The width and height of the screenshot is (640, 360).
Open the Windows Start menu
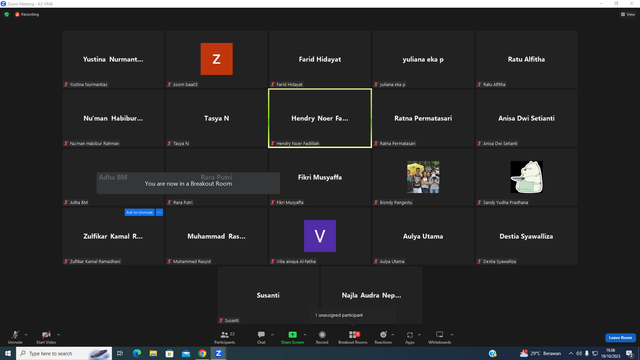click(8, 353)
